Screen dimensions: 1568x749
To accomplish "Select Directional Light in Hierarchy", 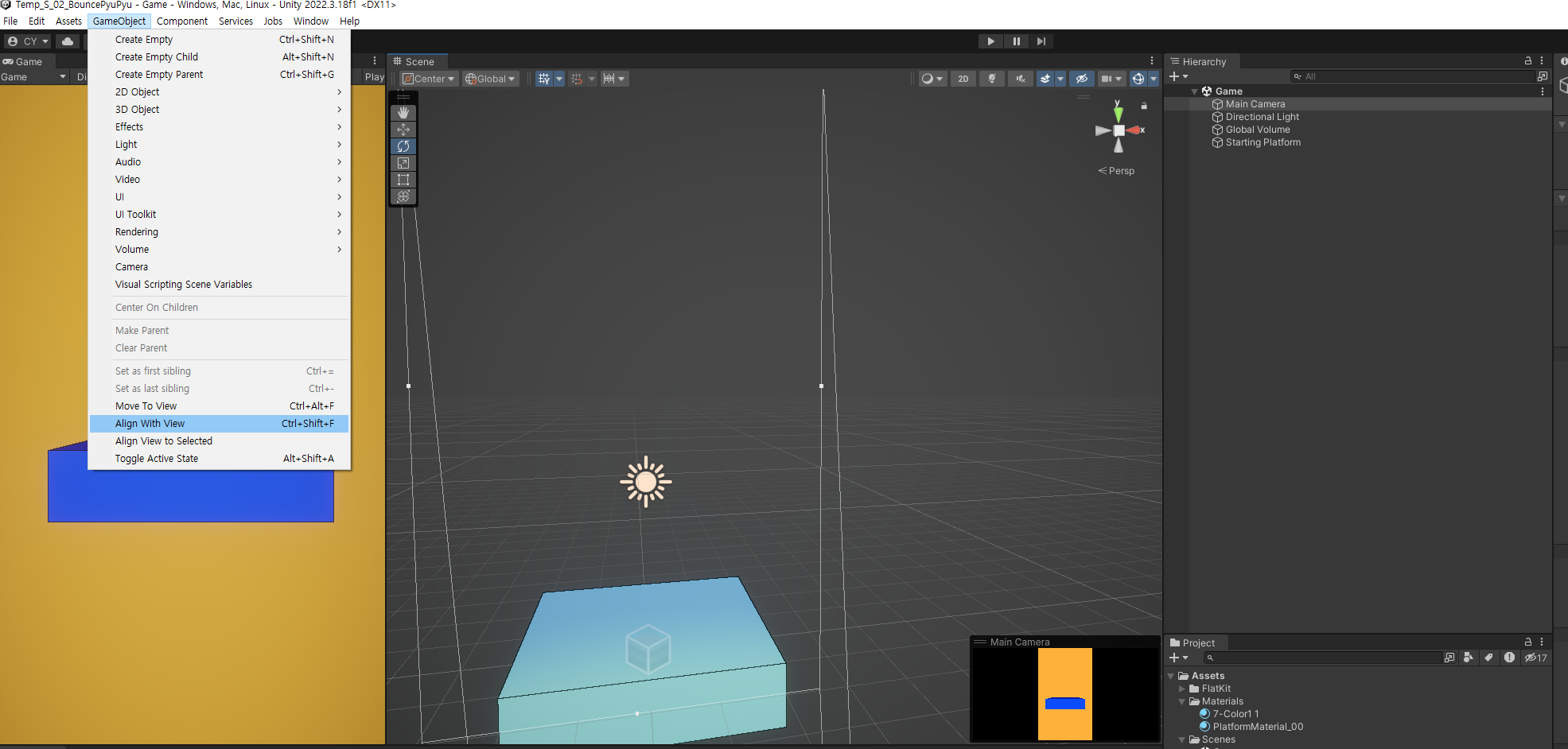I will [1262, 117].
